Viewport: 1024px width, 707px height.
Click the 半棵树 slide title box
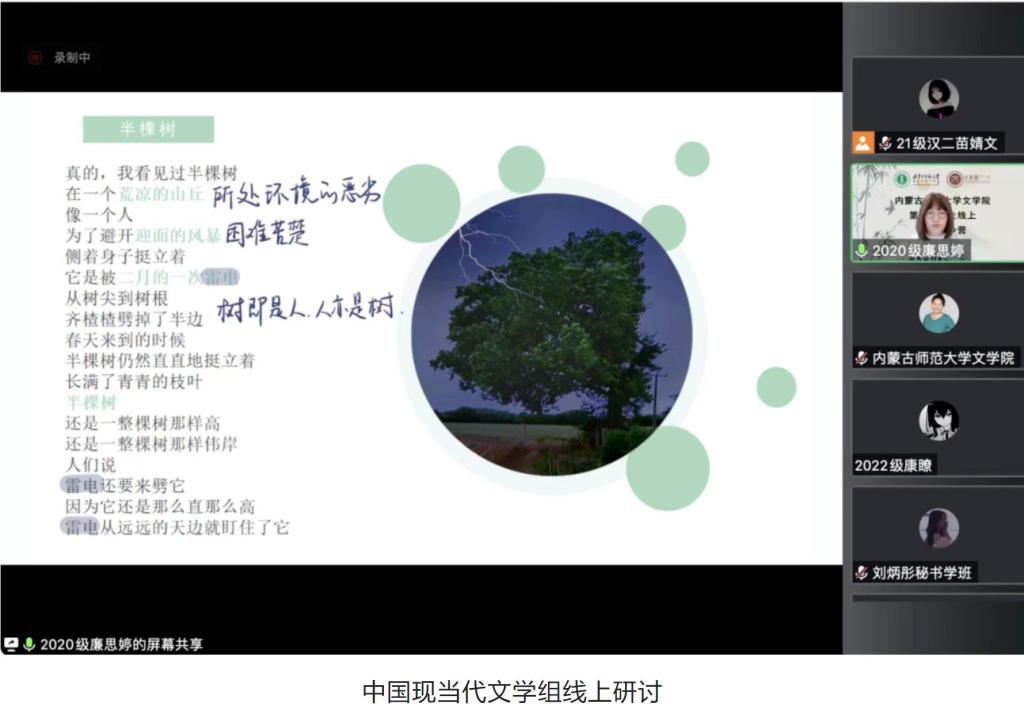pyautogui.click(x=148, y=129)
